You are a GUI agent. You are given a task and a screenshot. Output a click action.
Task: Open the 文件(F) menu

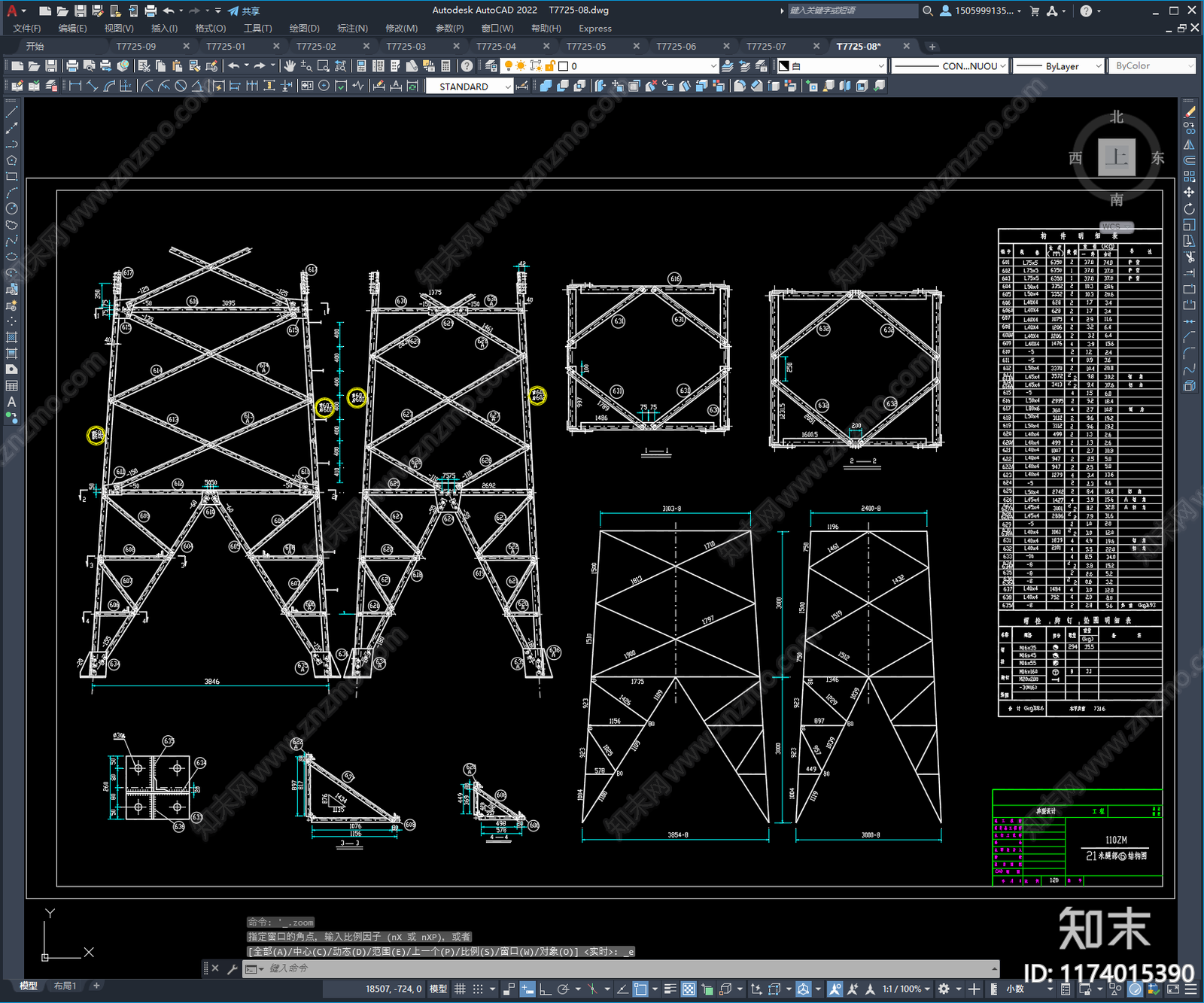click(x=27, y=29)
